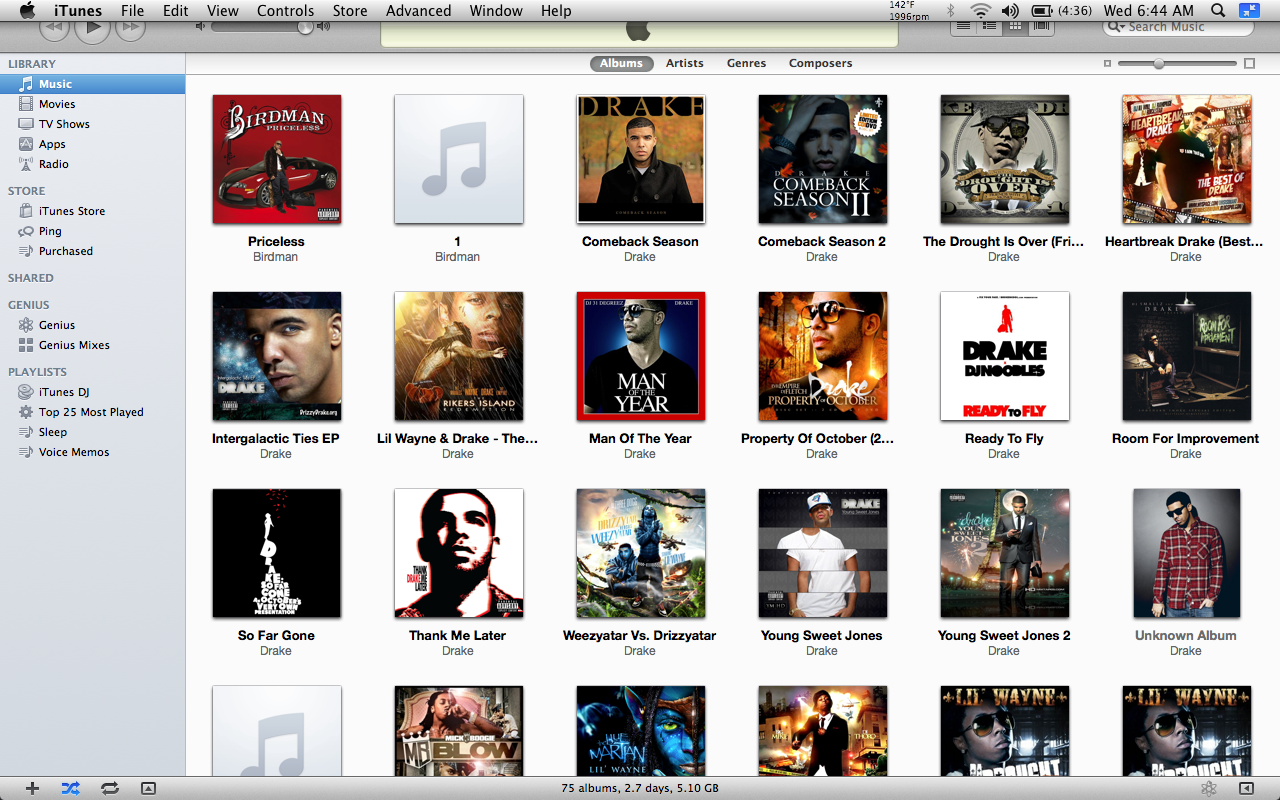Select the Priceless album by Birdman

(x=277, y=159)
